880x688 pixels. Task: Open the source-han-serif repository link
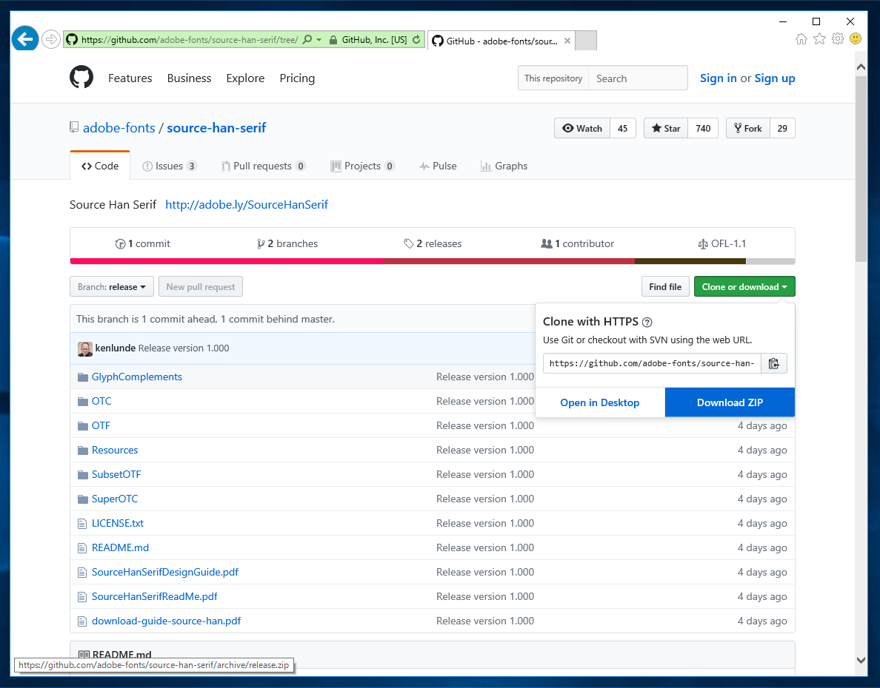(216, 128)
